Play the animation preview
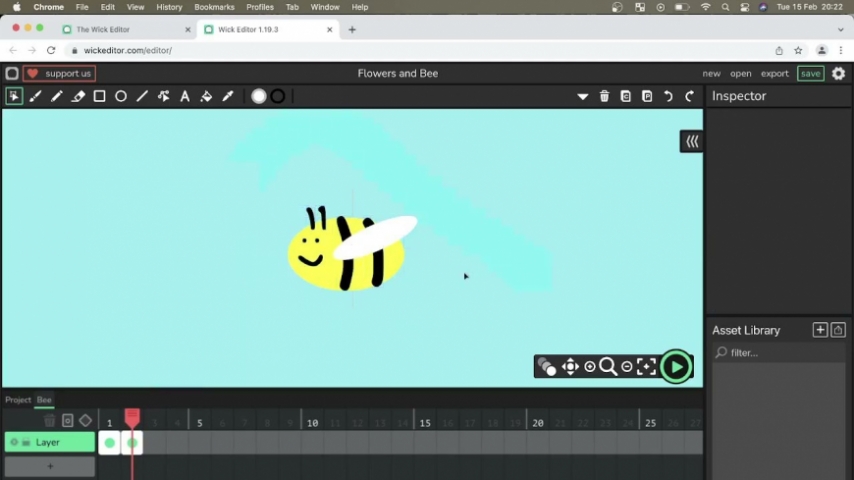This screenshot has height=480, width=854. pyautogui.click(x=676, y=367)
